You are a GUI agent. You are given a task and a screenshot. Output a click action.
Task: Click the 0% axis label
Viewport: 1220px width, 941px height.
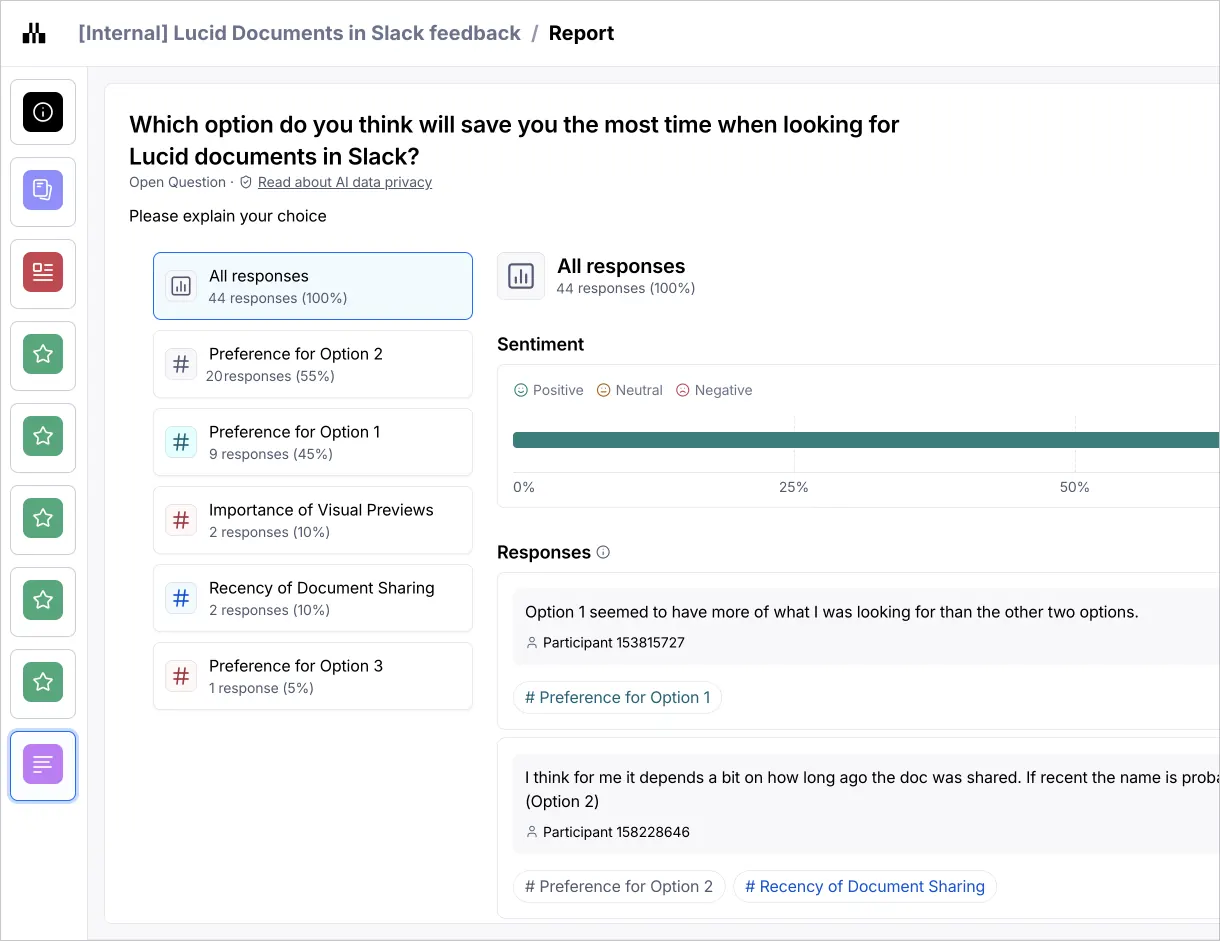524,487
